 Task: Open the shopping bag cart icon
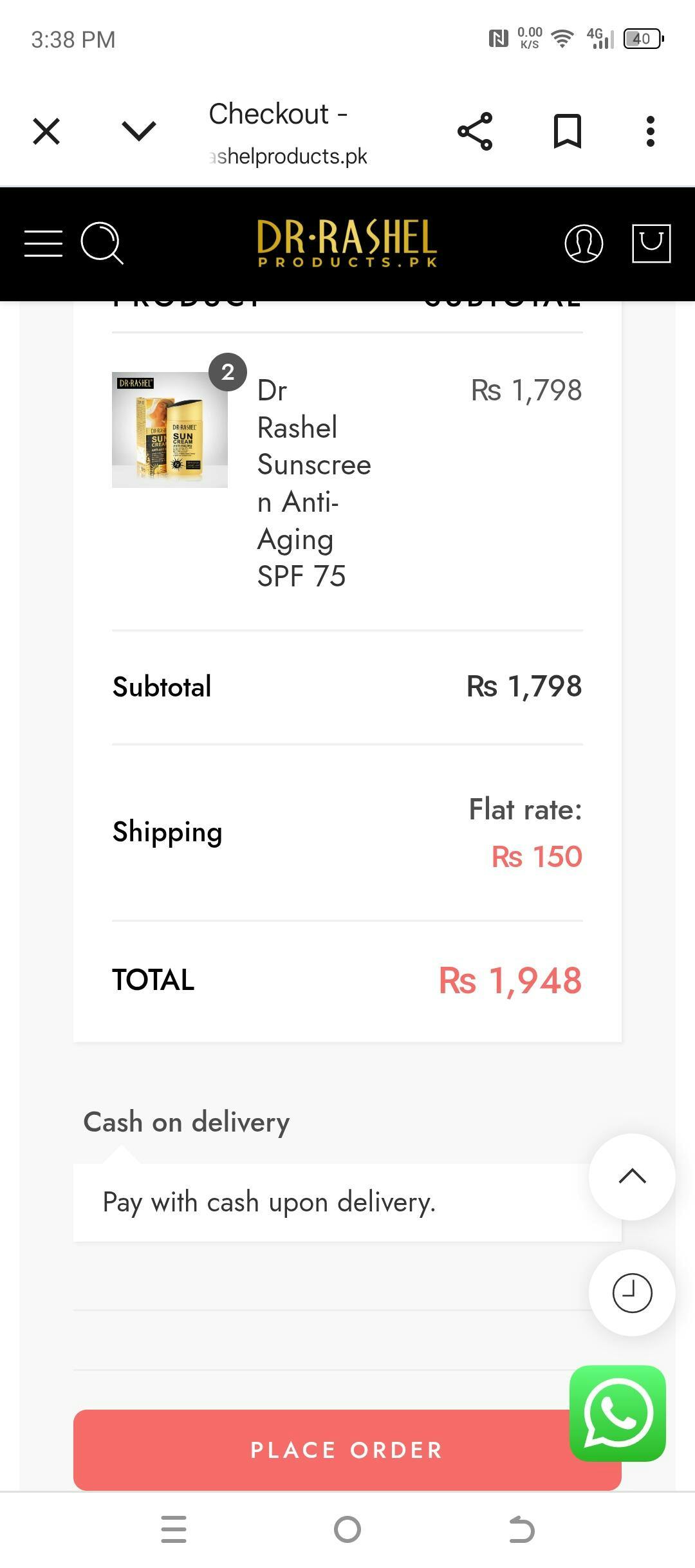click(651, 243)
